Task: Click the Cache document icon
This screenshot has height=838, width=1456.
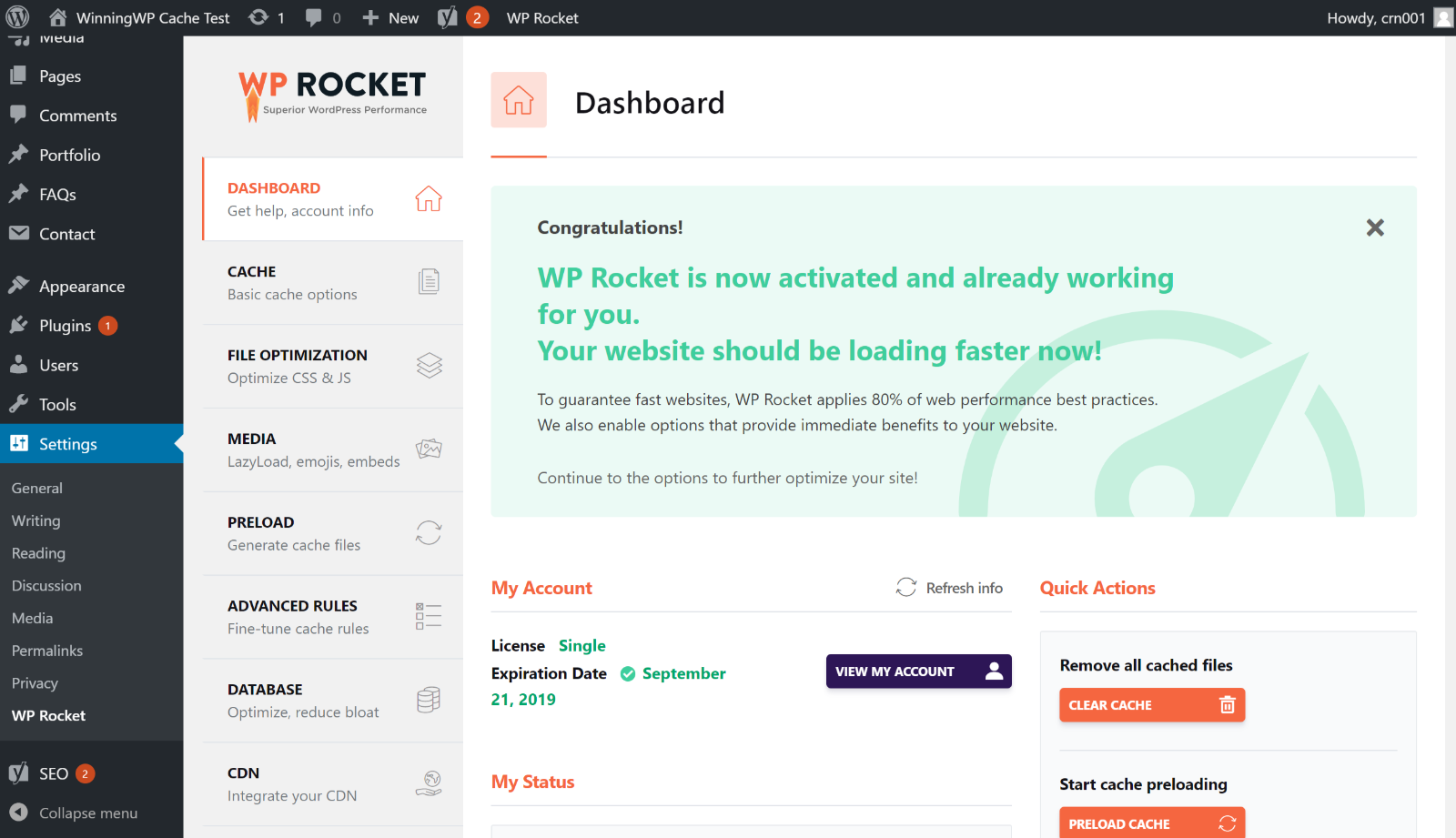Action: pyautogui.click(x=429, y=282)
